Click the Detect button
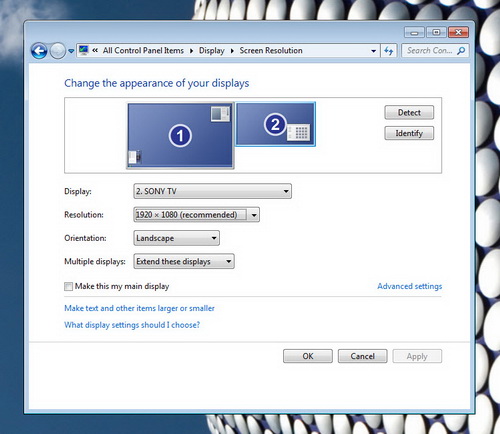The image size is (500, 434). (x=409, y=113)
